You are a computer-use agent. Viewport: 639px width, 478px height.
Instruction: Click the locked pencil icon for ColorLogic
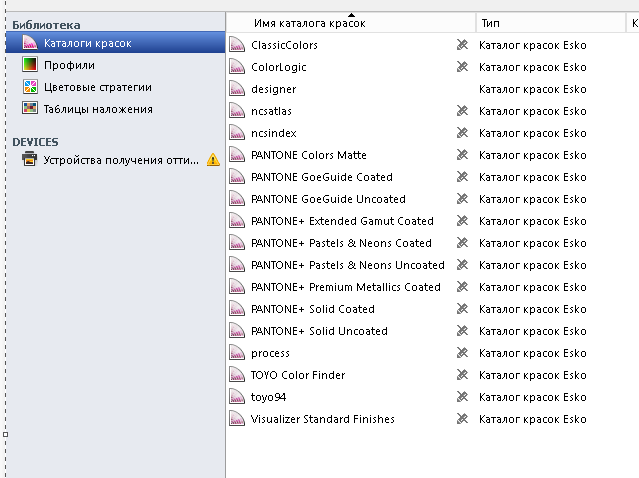tap(462, 66)
